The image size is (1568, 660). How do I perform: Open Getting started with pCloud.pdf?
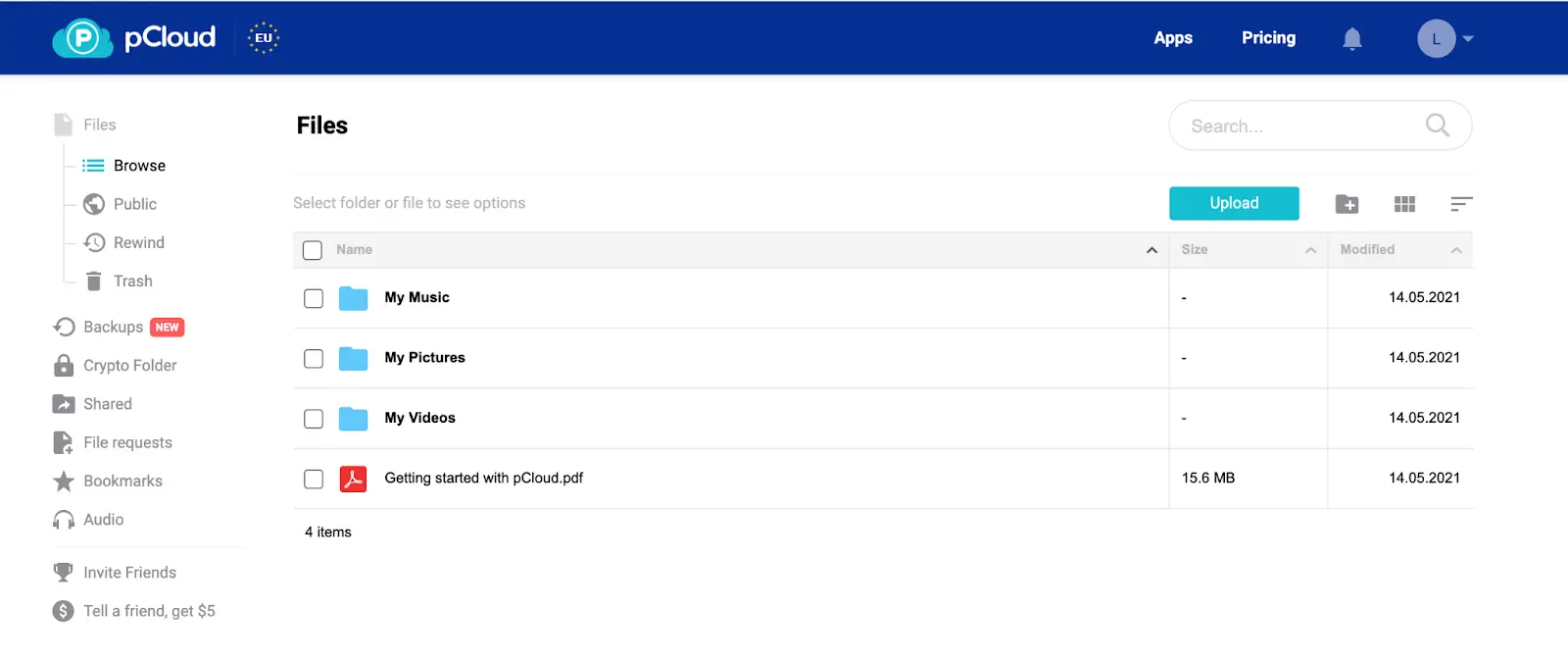(x=483, y=478)
